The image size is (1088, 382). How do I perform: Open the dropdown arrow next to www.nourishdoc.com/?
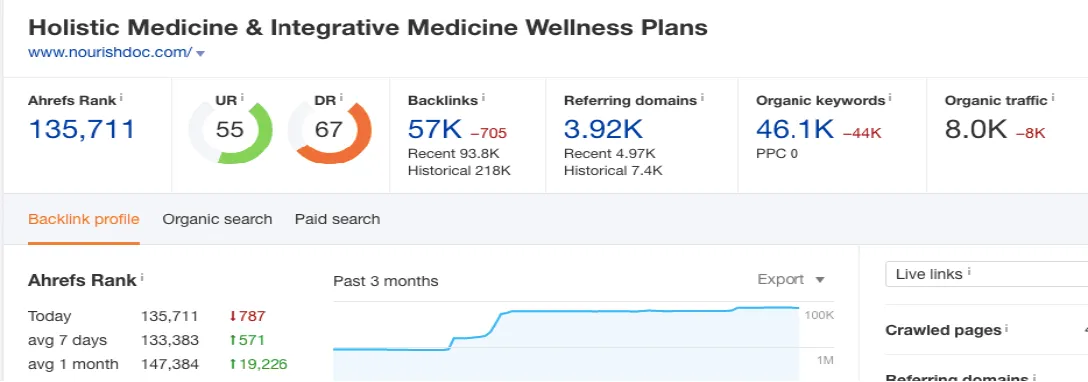click(201, 53)
